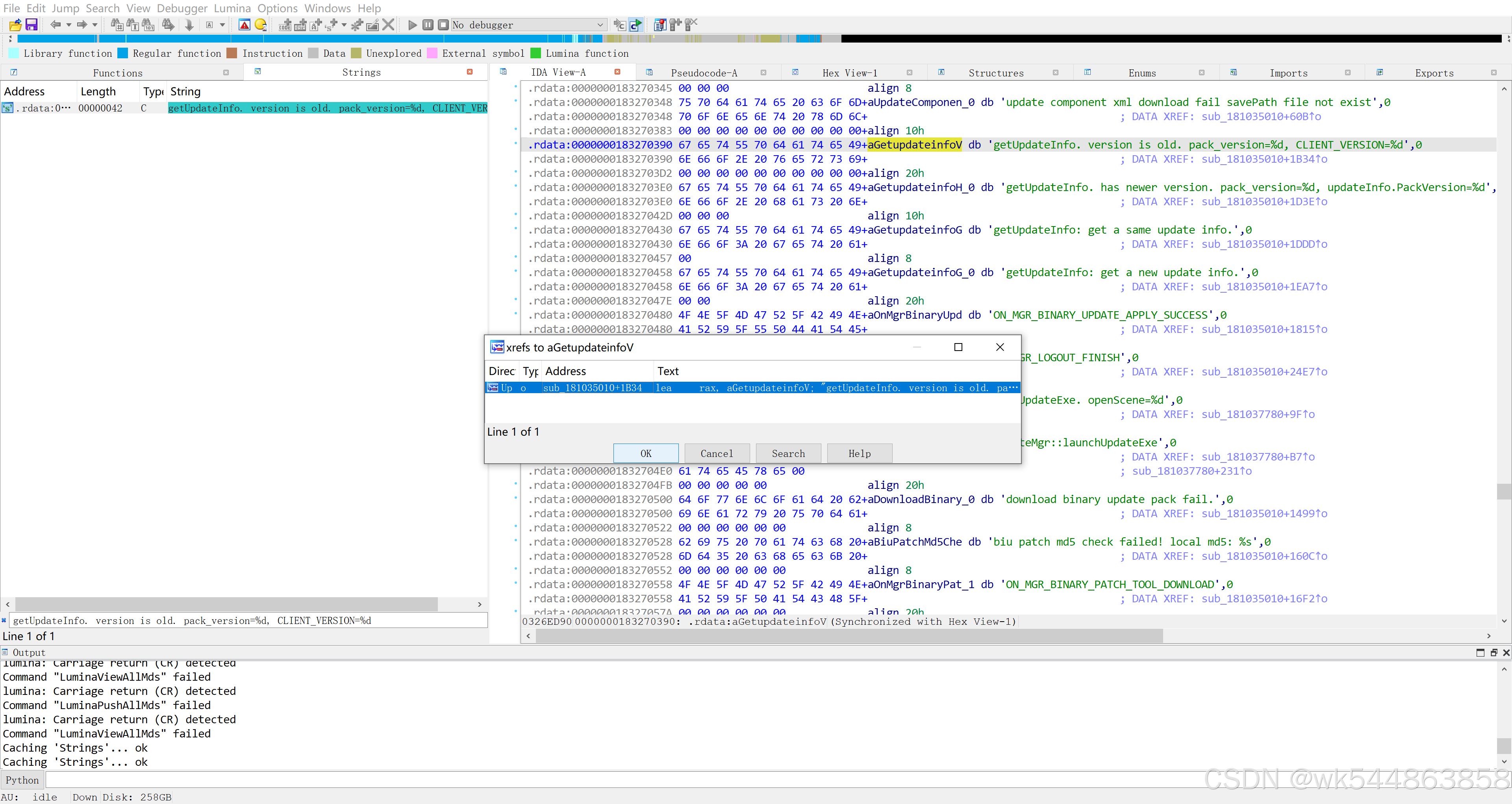Open the Lumina menu
This screenshot has height=804, width=1512.
232,8
